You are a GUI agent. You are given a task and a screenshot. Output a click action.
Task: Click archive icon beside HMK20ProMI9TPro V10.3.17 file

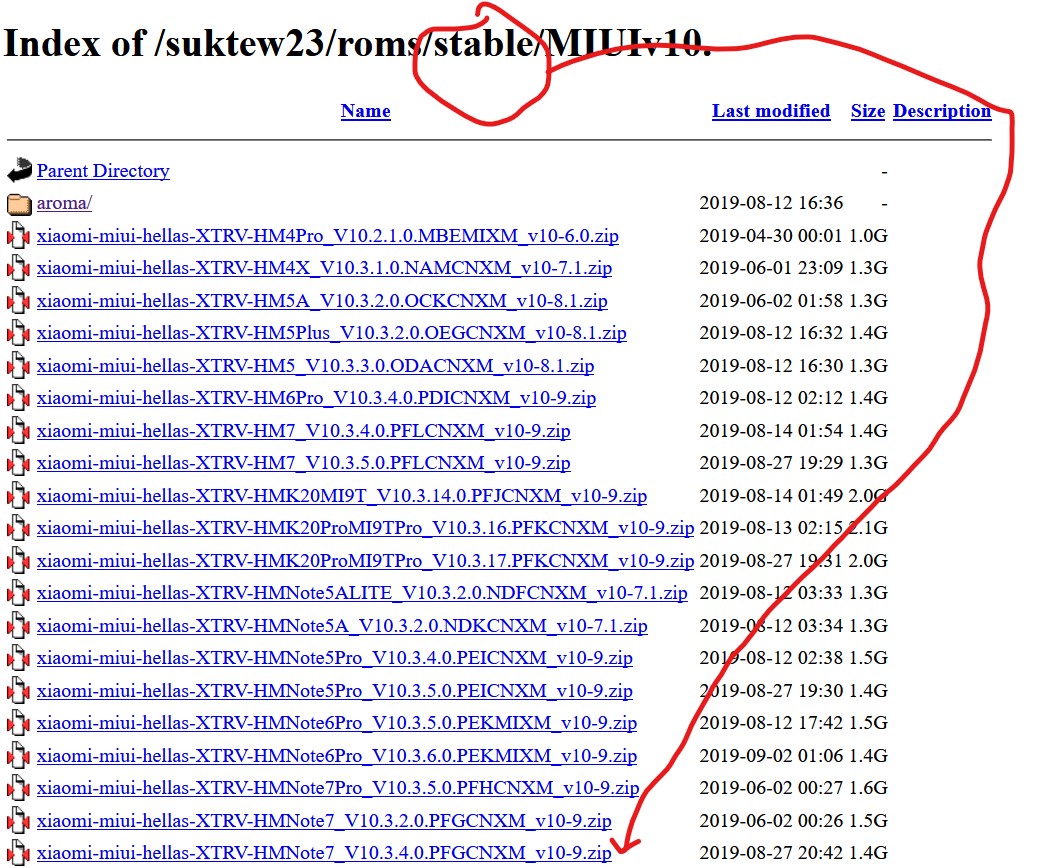(18, 561)
